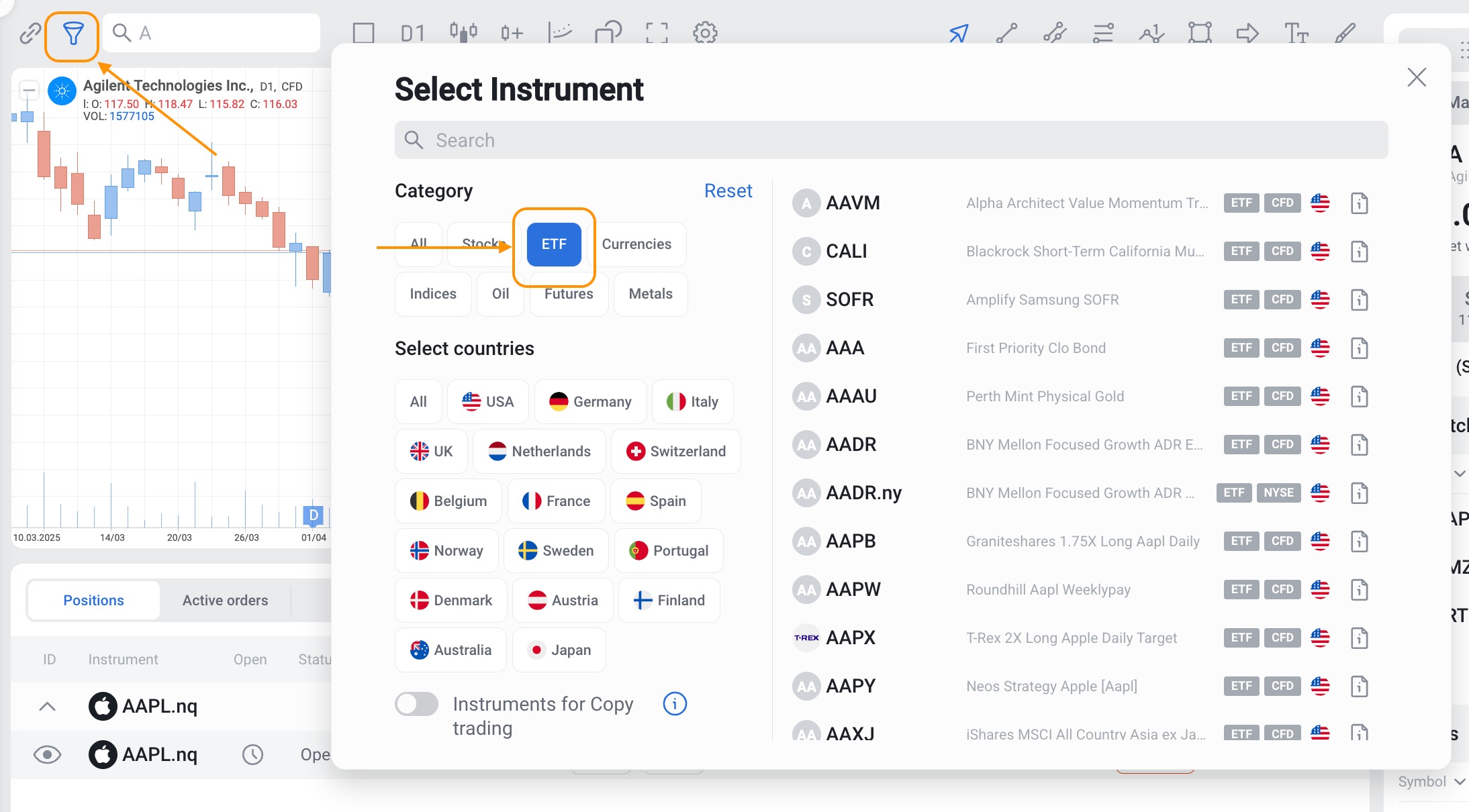Viewport: 1469px width, 812px height.
Task: Choose the text annotation tool
Action: pyautogui.click(x=1296, y=33)
